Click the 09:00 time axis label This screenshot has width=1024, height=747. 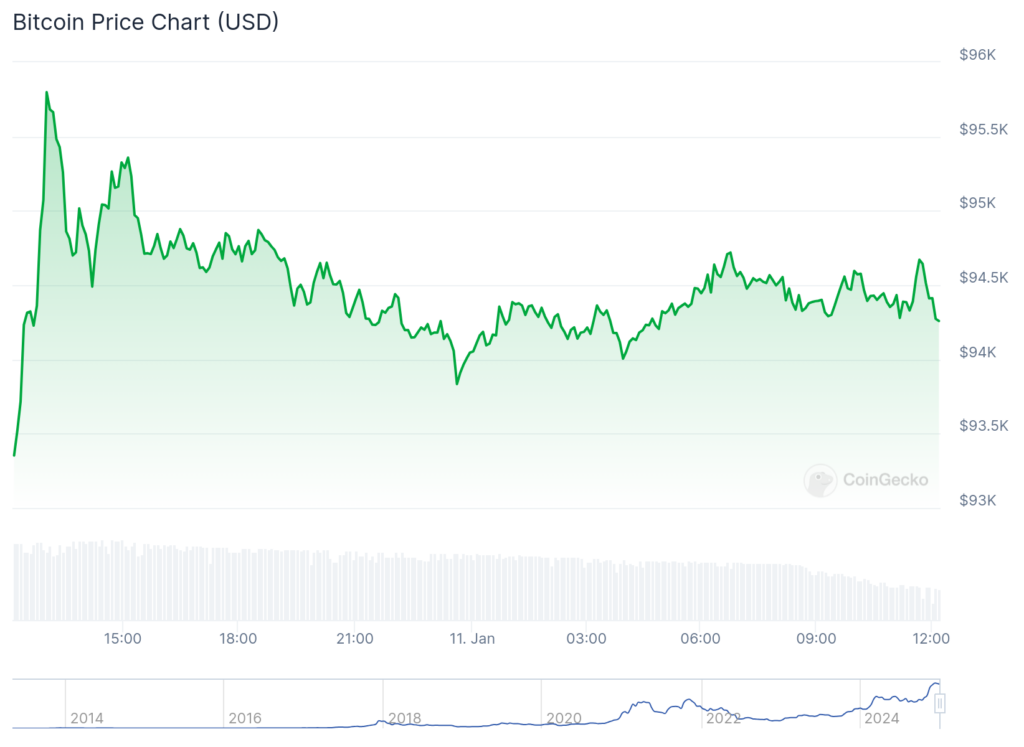coord(816,639)
